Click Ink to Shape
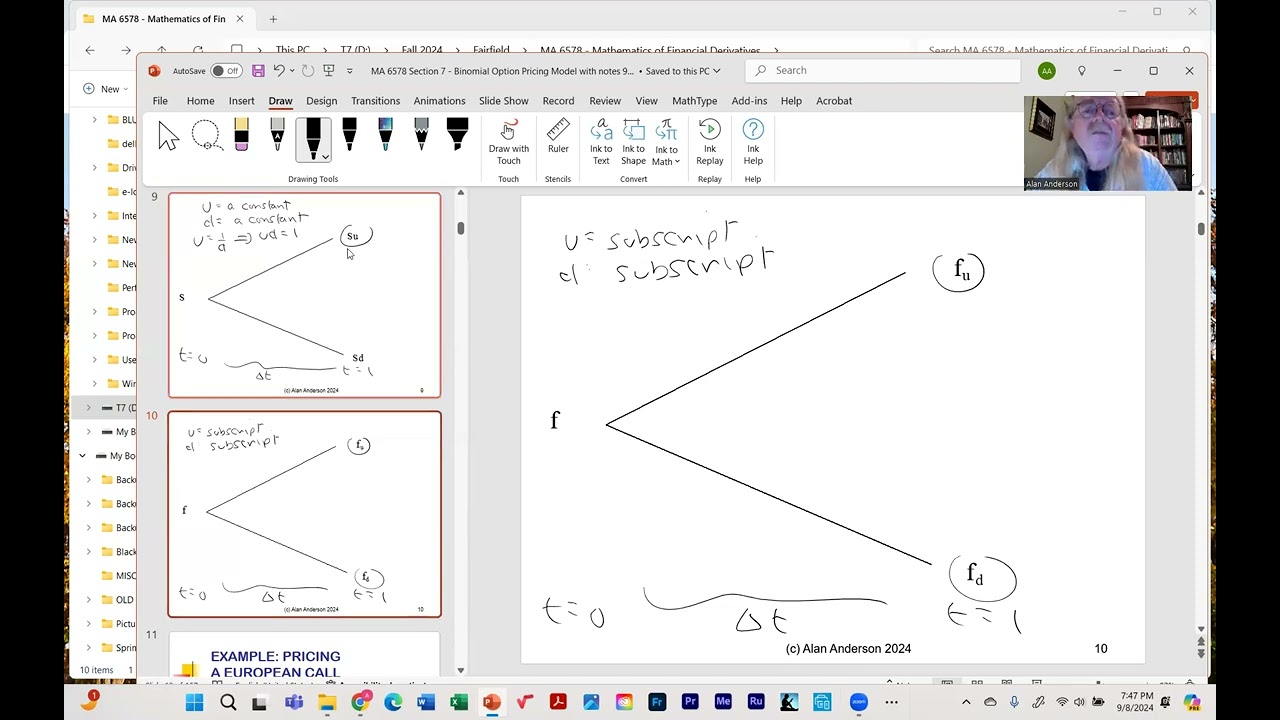 coord(633,142)
